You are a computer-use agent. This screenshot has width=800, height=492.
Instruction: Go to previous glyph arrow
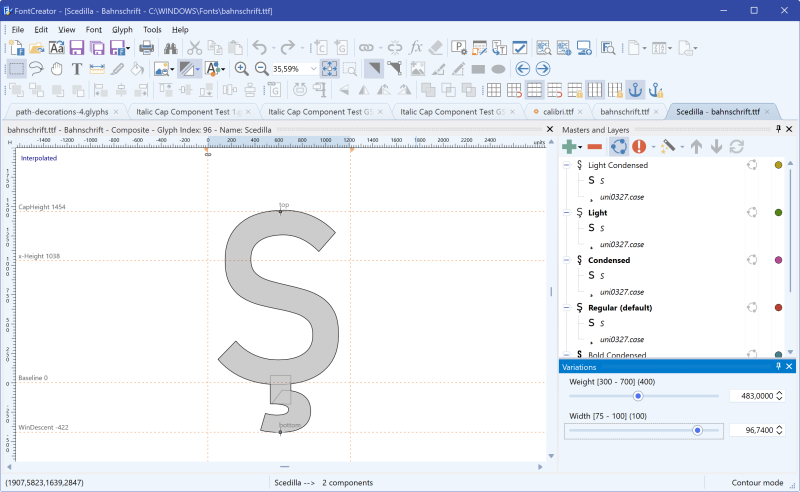point(522,68)
